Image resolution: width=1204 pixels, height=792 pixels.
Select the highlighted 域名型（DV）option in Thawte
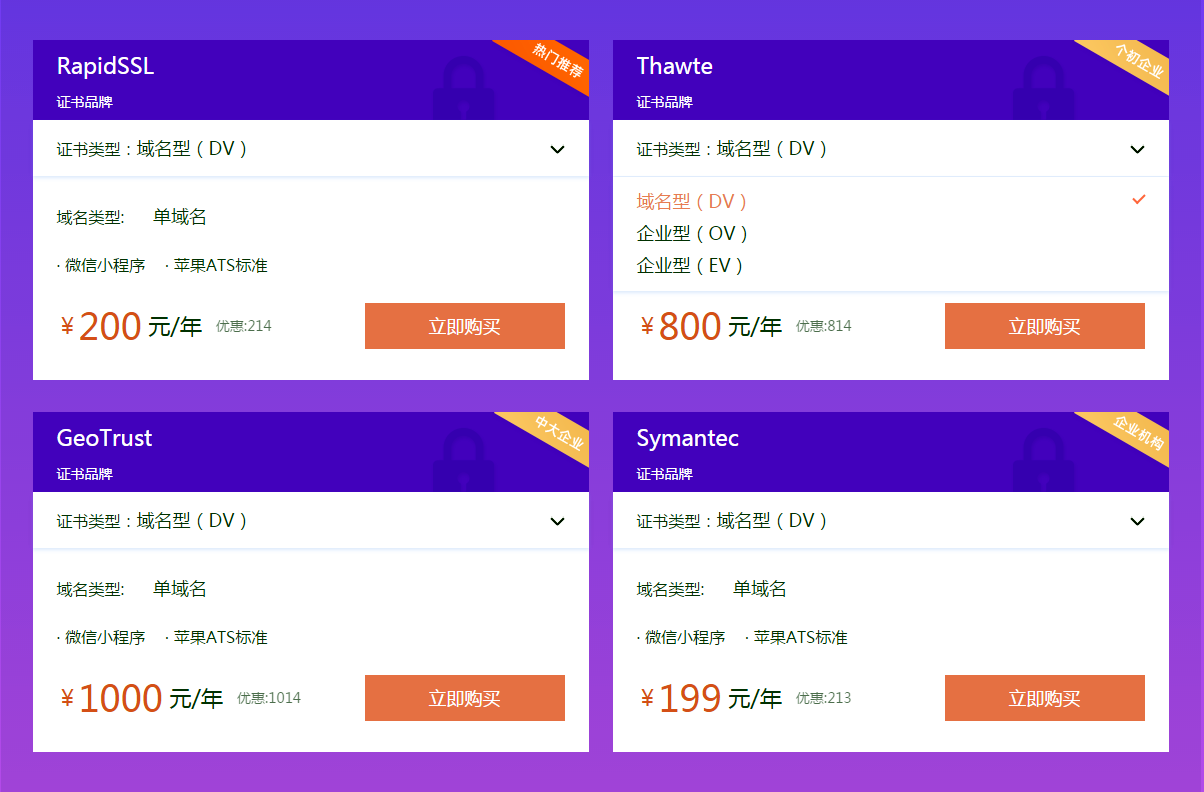[x=691, y=201]
